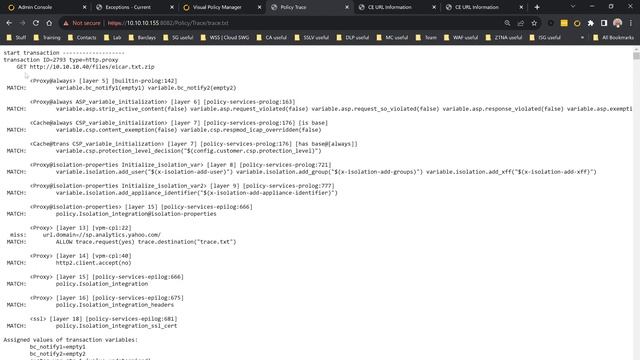Click the 'ALLOW trace.request(yes)' line
Image resolution: width=640 pixels, height=360 pixels.
(x=146, y=242)
